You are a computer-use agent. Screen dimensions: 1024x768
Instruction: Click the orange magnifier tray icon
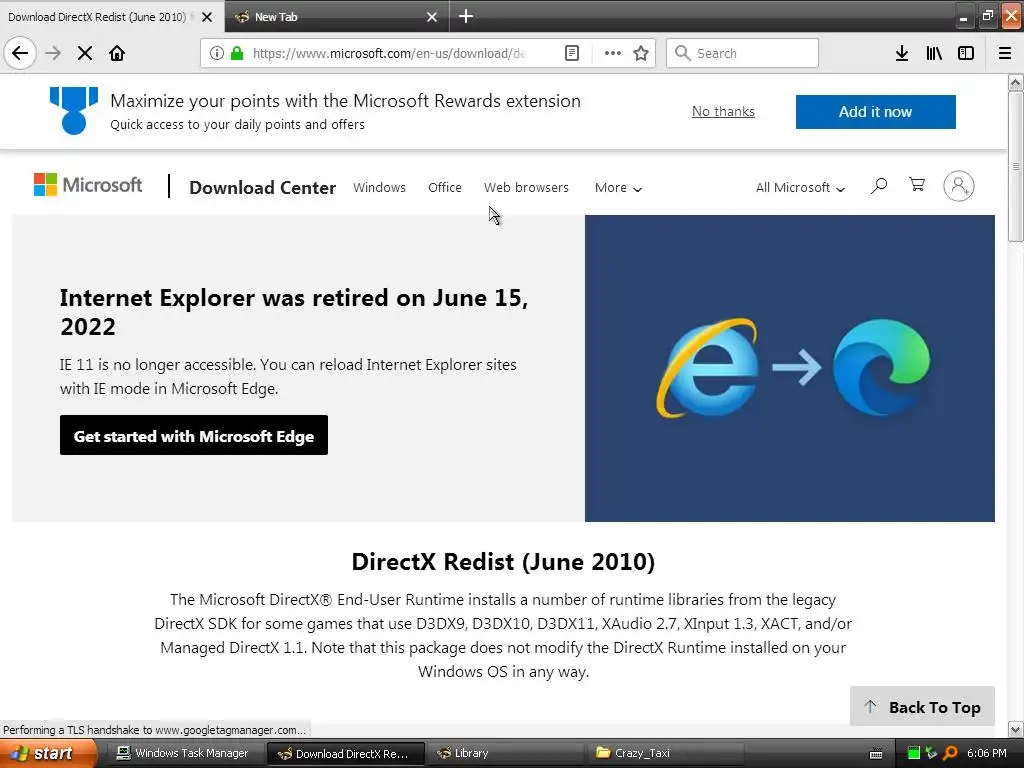coord(950,753)
